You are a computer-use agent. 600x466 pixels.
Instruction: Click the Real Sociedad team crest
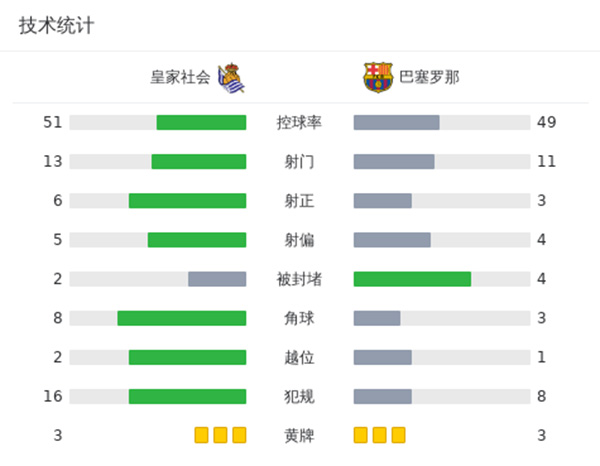tap(231, 77)
